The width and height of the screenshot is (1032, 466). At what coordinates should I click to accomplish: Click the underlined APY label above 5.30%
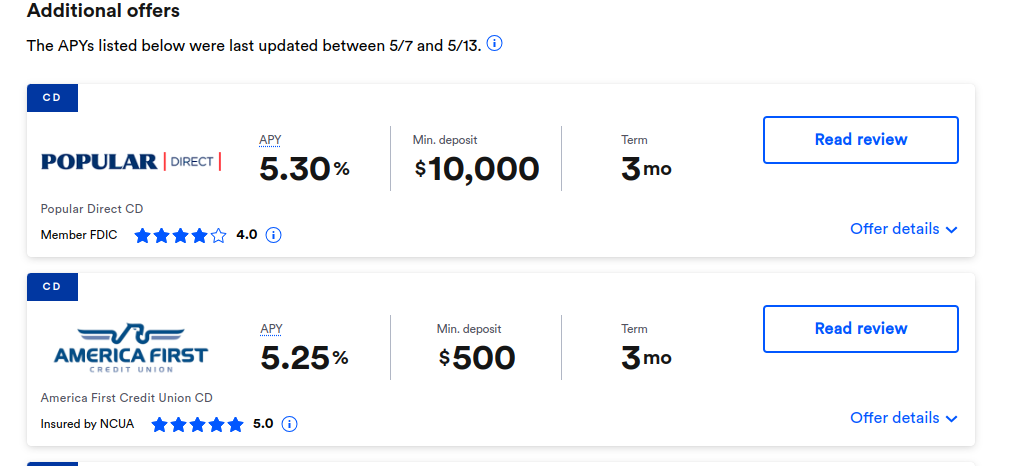(x=270, y=140)
